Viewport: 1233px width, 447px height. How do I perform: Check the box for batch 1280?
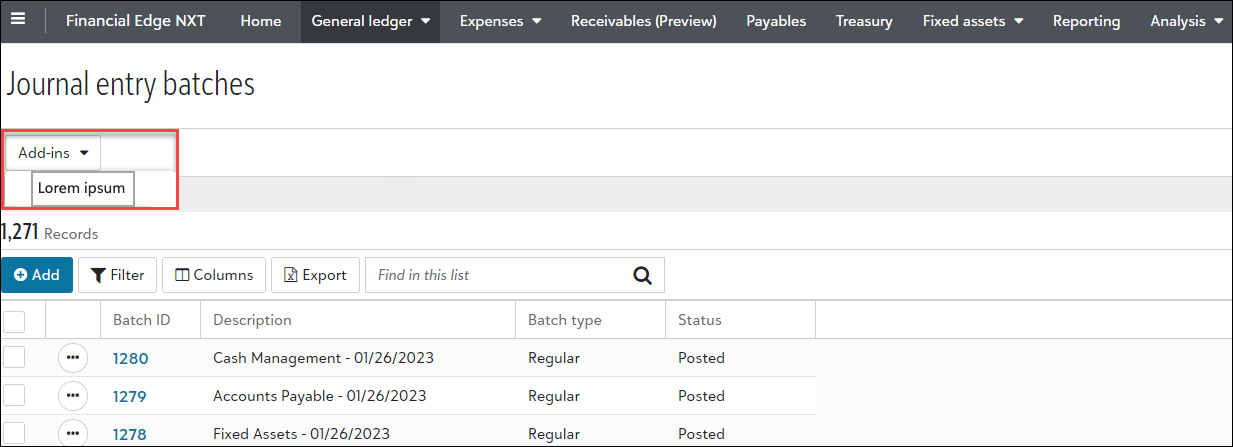point(14,358)
